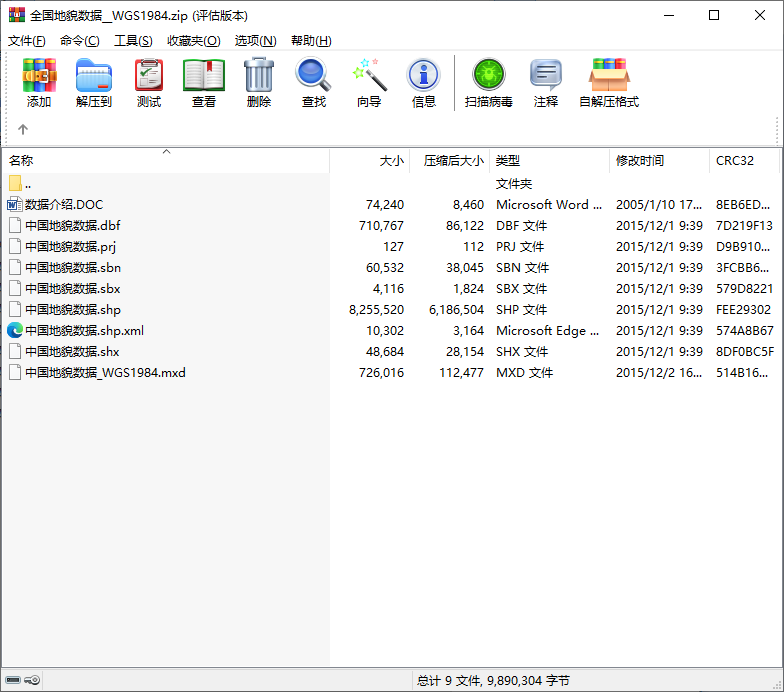The image size is (784, 692).
Task: Sort by 压缩后大小 column header
Action: (x=450, y=160)
